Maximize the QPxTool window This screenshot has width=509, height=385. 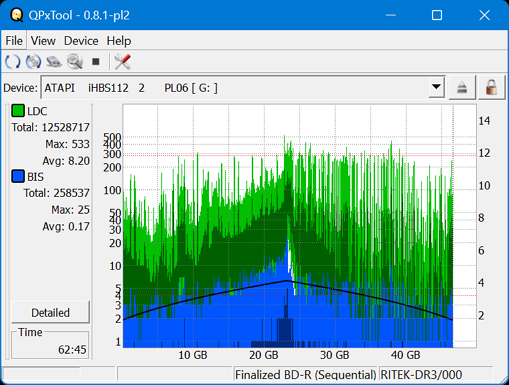437,15
